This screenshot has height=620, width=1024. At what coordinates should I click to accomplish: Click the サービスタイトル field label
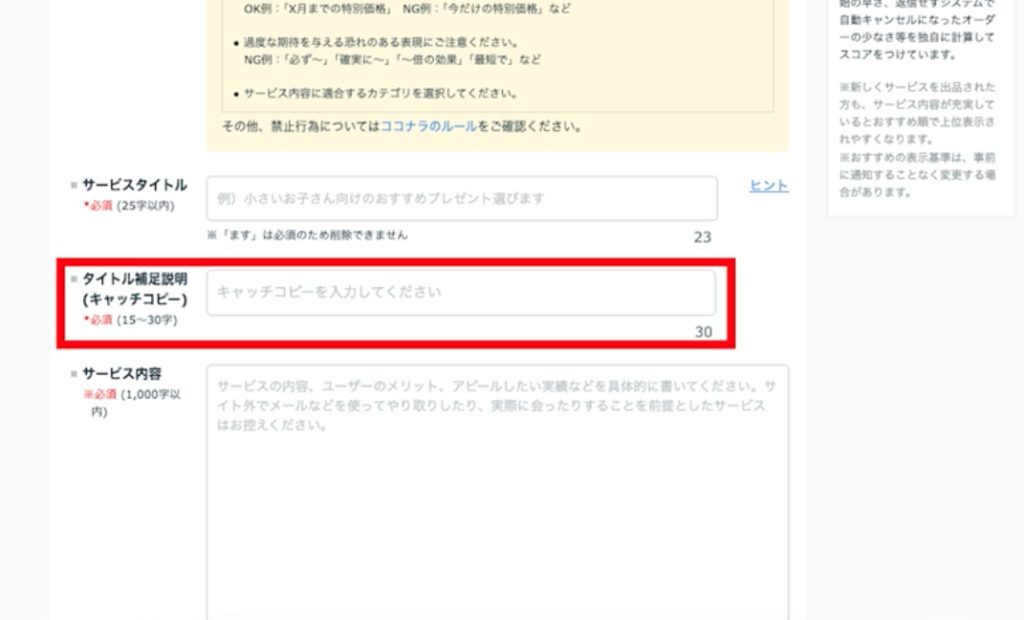pos(135,185)
